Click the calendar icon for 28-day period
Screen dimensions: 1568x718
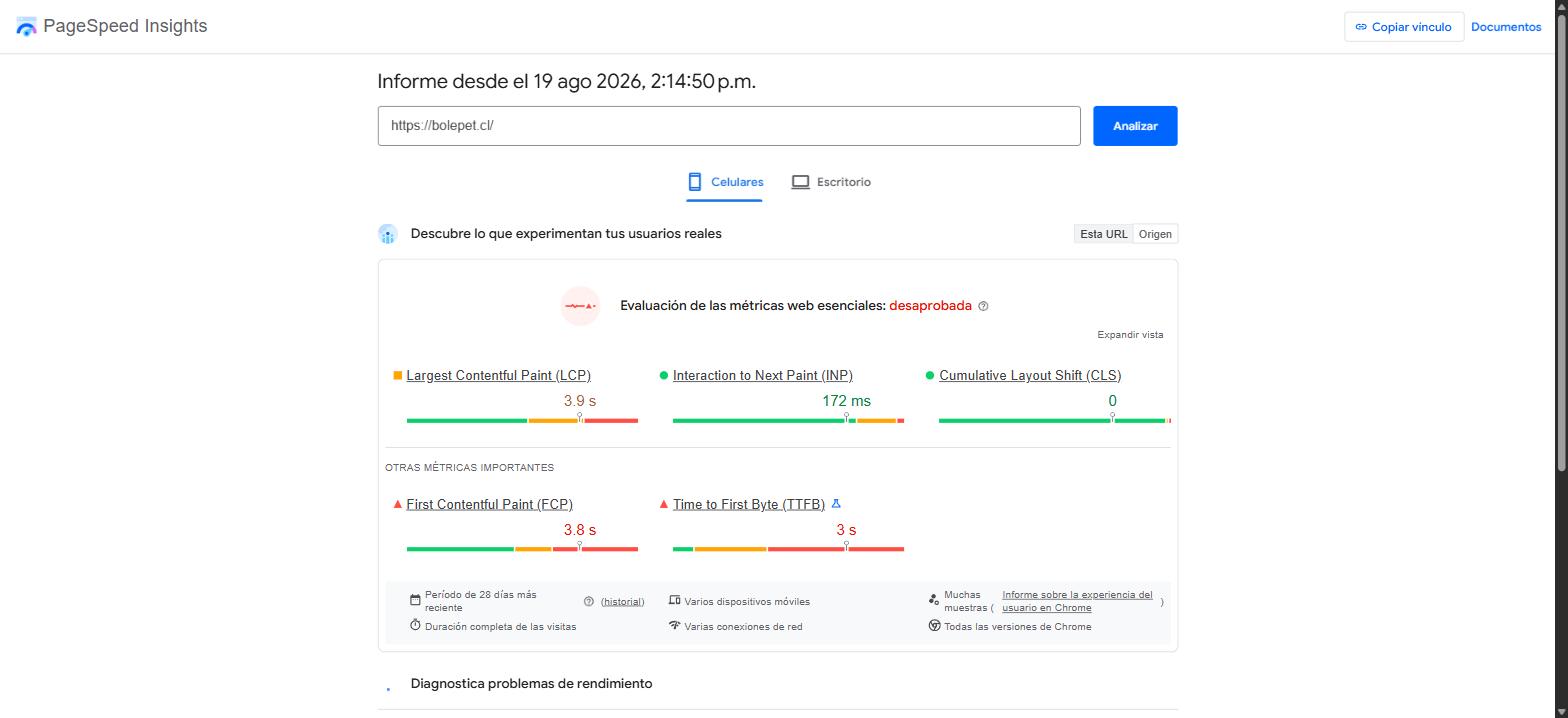(415, 600)
